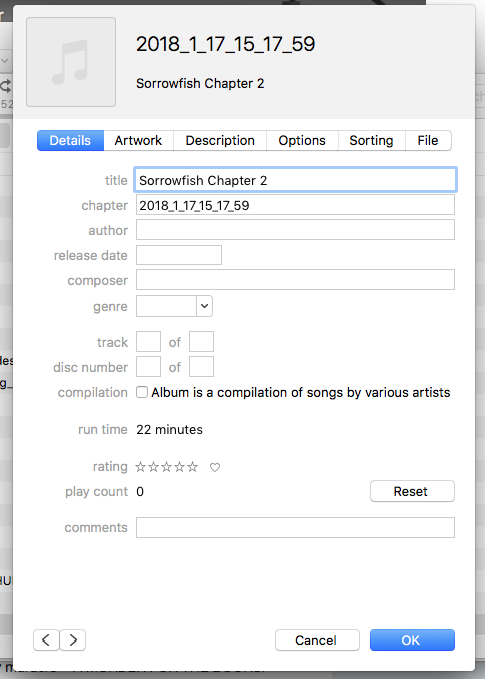Screen dimensions: 485x679
Task: Open the File tab
Action: click(428, 140)
